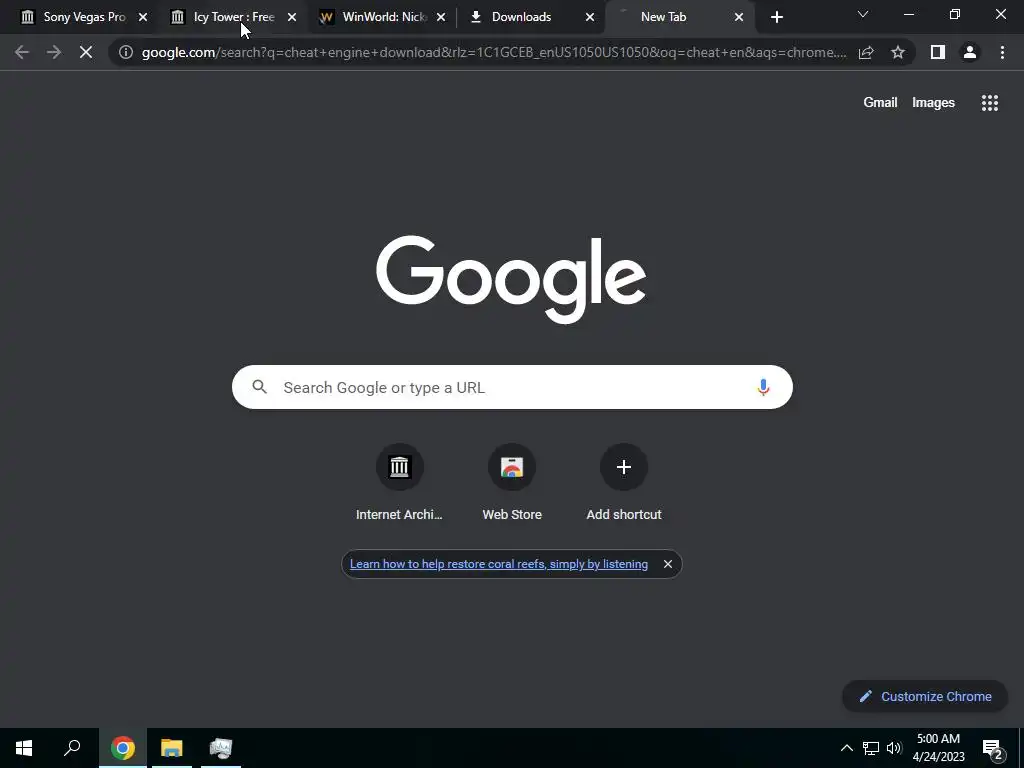Click the magnifier icon in search box
This screenshot has height=768, width=1024.
(260, 387)
